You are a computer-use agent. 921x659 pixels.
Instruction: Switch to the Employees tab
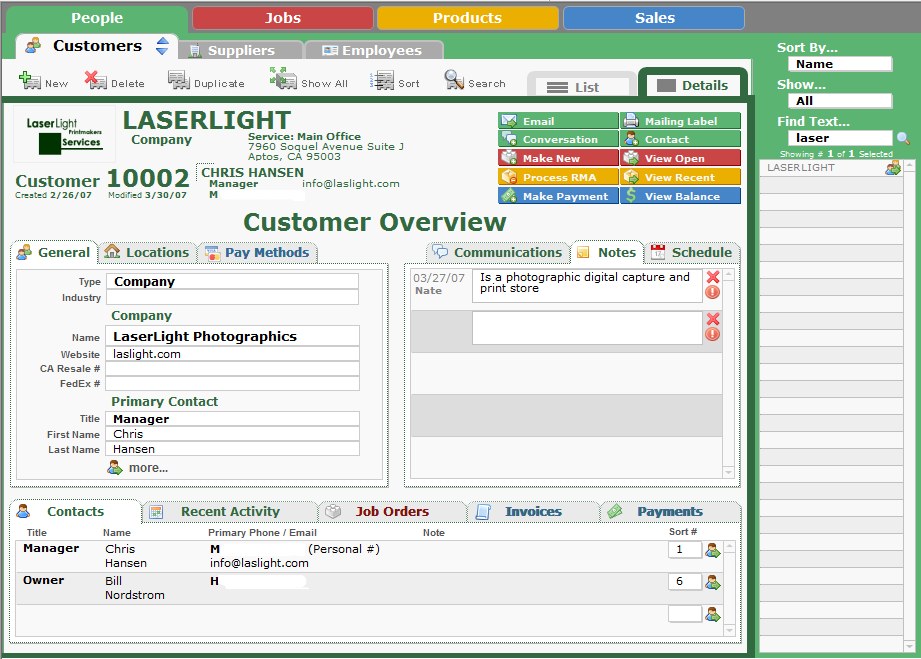click(x=374, y=50)
